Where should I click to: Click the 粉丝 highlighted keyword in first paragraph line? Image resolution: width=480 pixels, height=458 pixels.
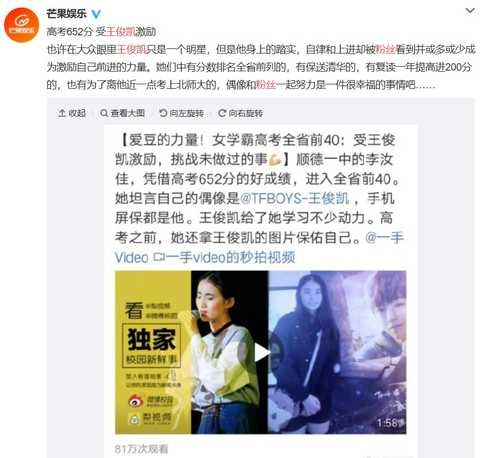click(386, 50)
